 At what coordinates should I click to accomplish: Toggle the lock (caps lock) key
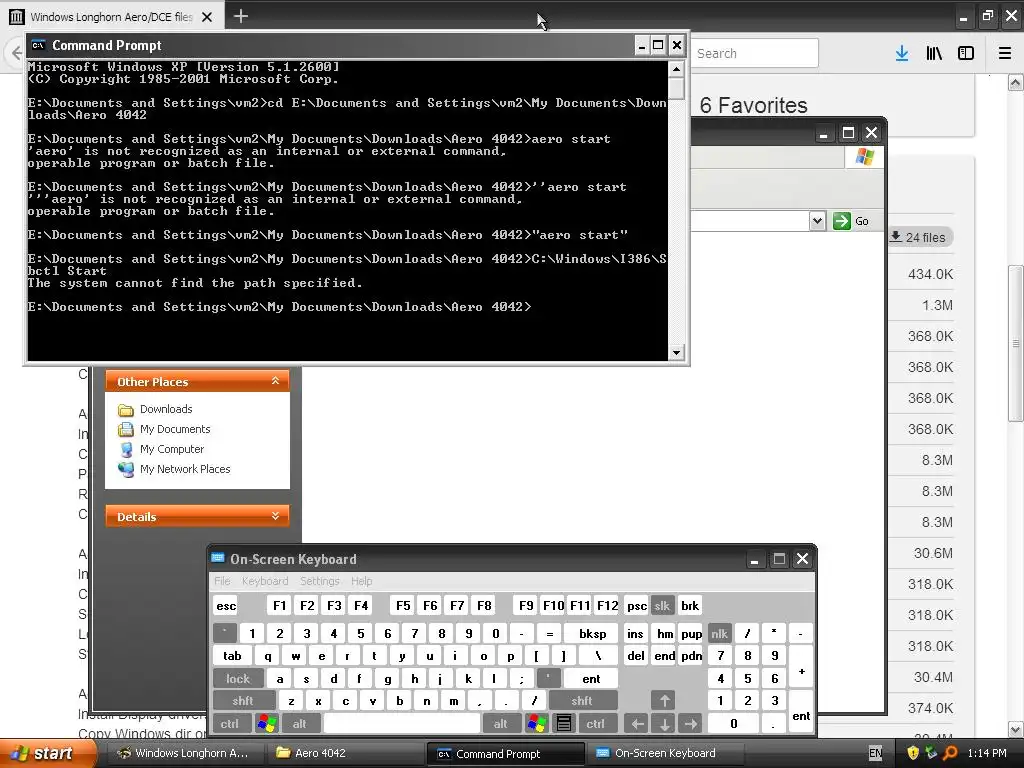[x=238, y=679]
